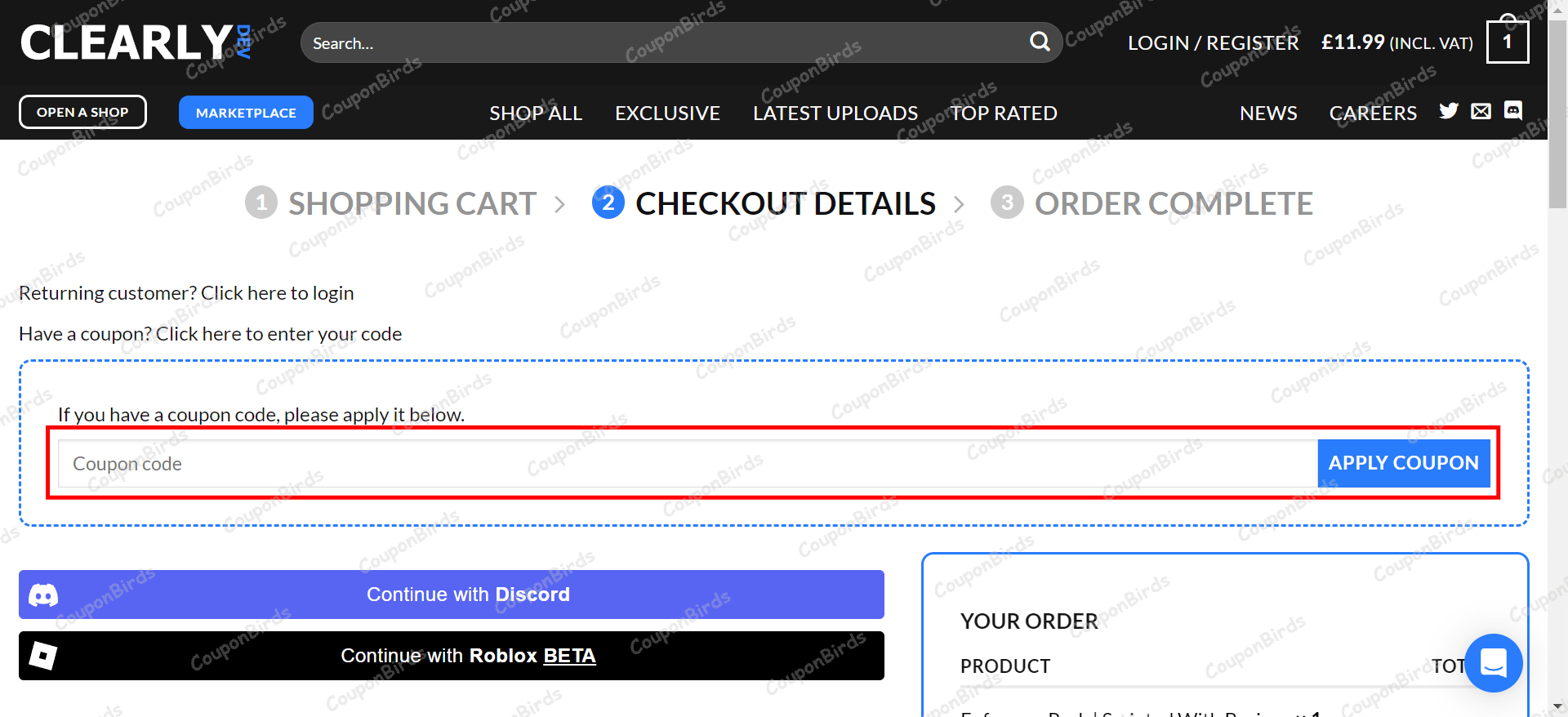This screenshot has width=1568, height=717.
Task: Click APPLY COUPON
Action: 1403,463
